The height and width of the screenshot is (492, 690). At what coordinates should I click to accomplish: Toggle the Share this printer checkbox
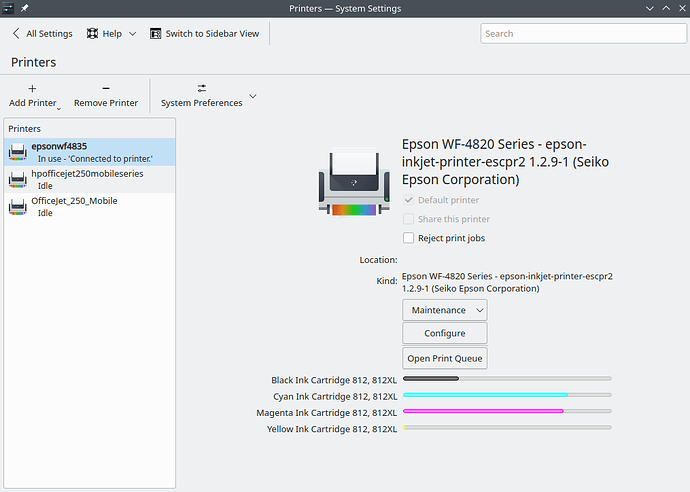[408, 219]
